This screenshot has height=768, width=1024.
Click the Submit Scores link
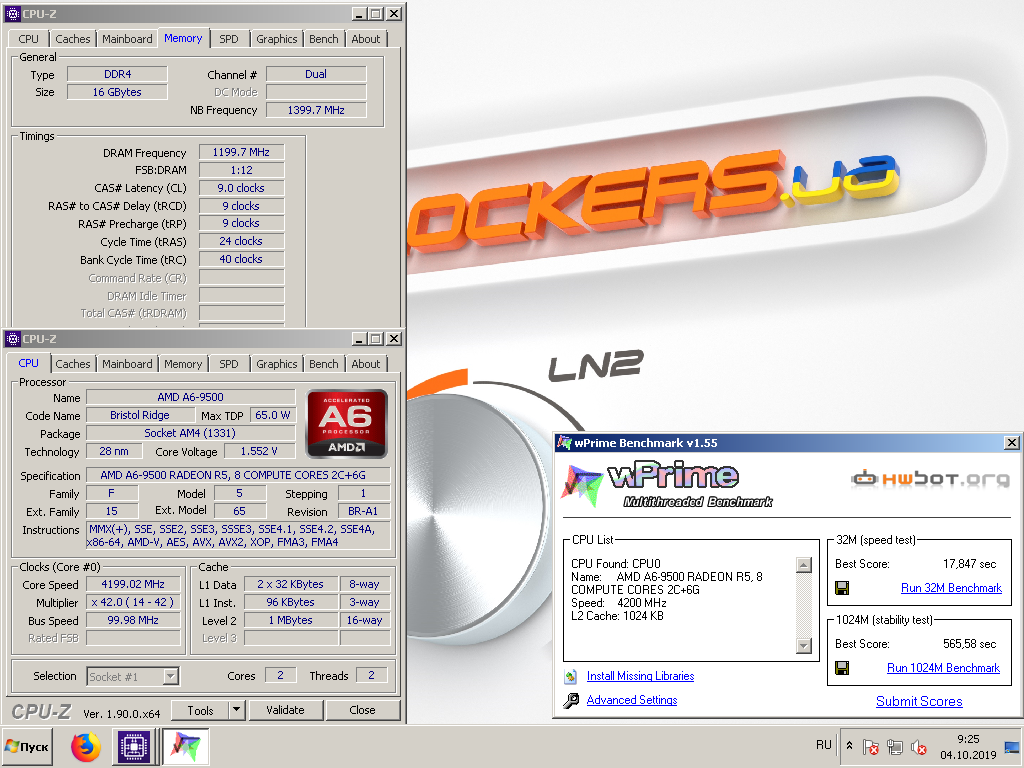(x=919, y=701)
